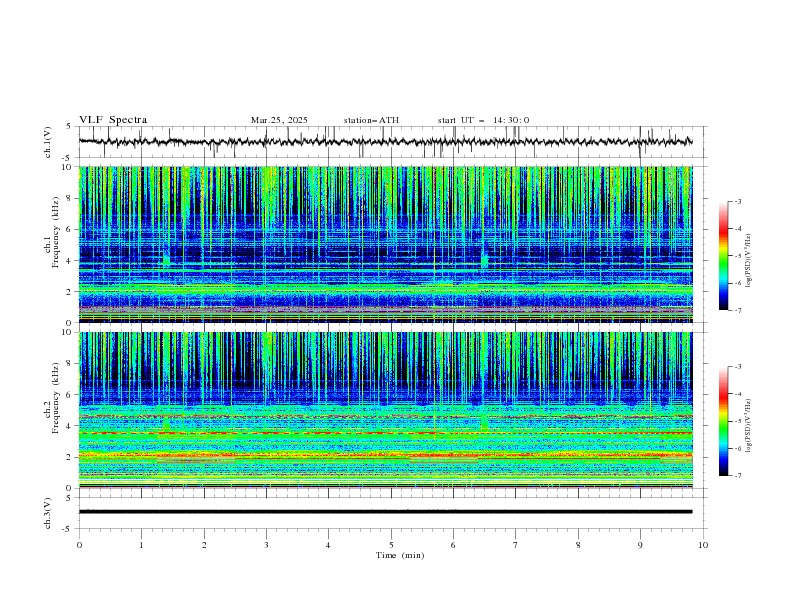Screen dimensions: 792x612
Task: Click the ch.2 "Frequency (kHz)" axis label
Action: point(56,398)
